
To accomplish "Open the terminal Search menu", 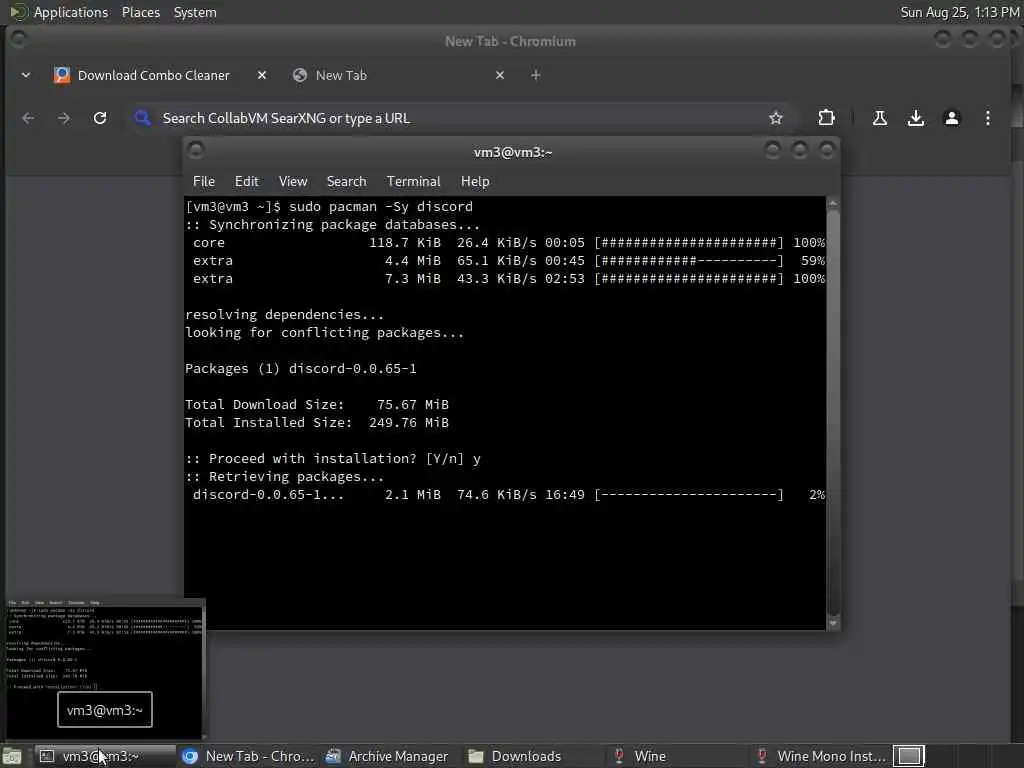I will point(346,182).
